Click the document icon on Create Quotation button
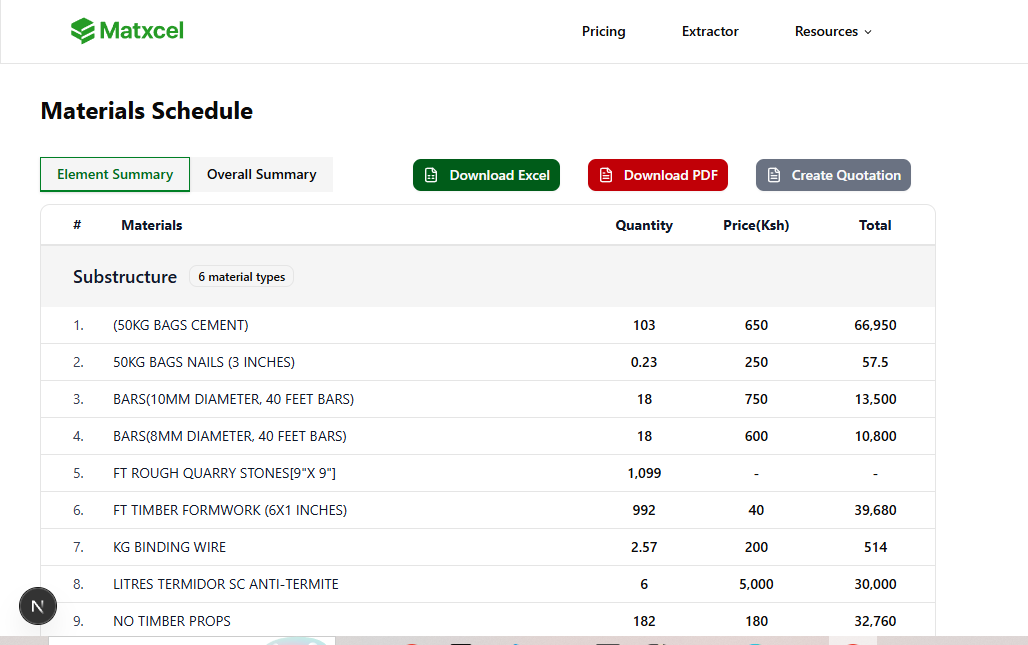 [x=774, y=175]
